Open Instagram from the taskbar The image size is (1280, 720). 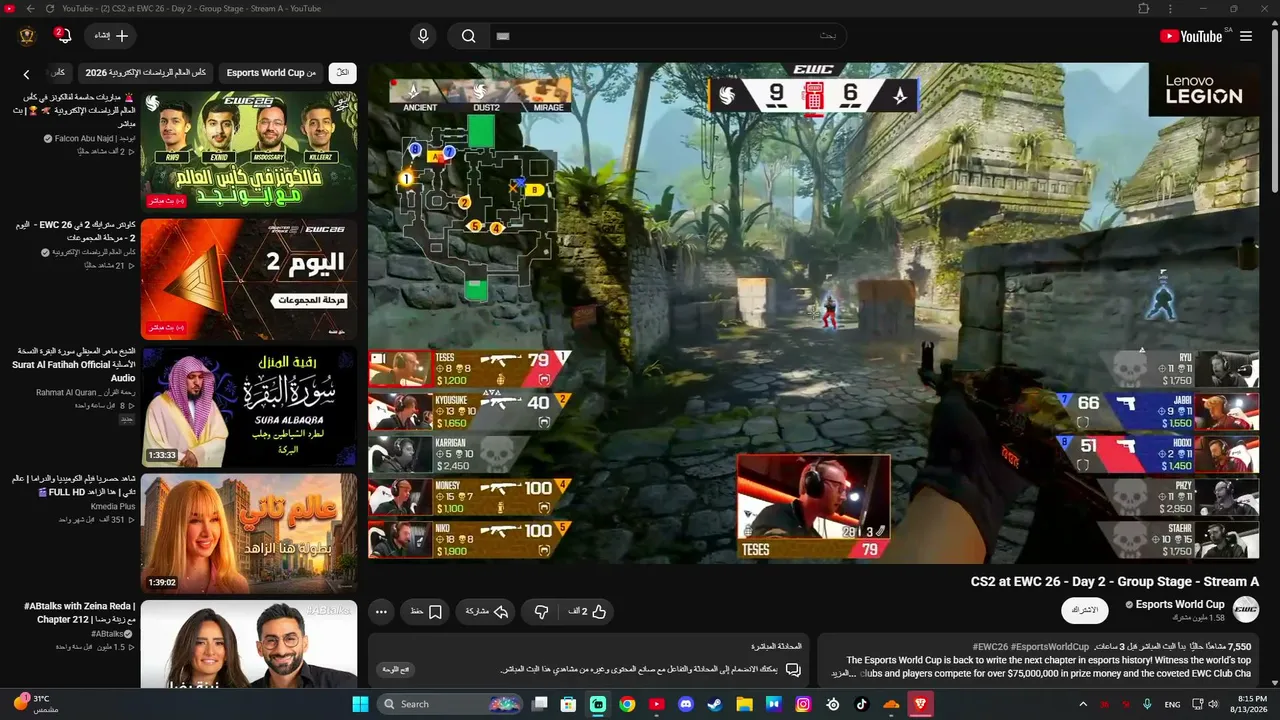click(x=803, y=704)
